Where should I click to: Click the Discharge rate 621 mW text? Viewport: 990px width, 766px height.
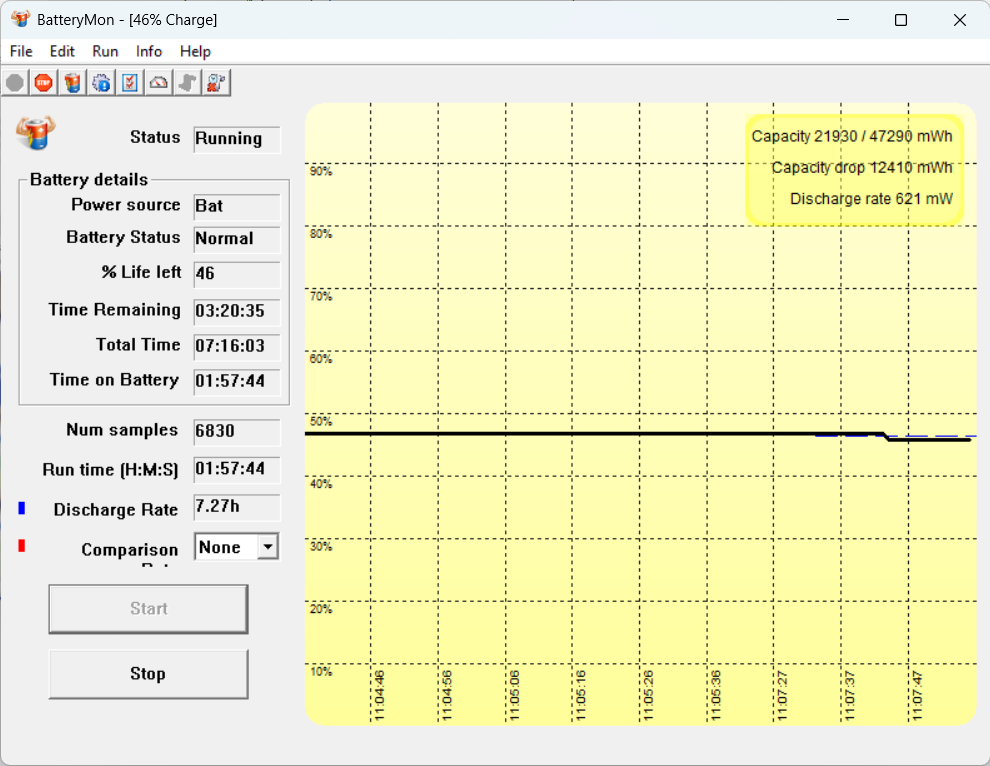pyautogui.click(x=871, y=199)
